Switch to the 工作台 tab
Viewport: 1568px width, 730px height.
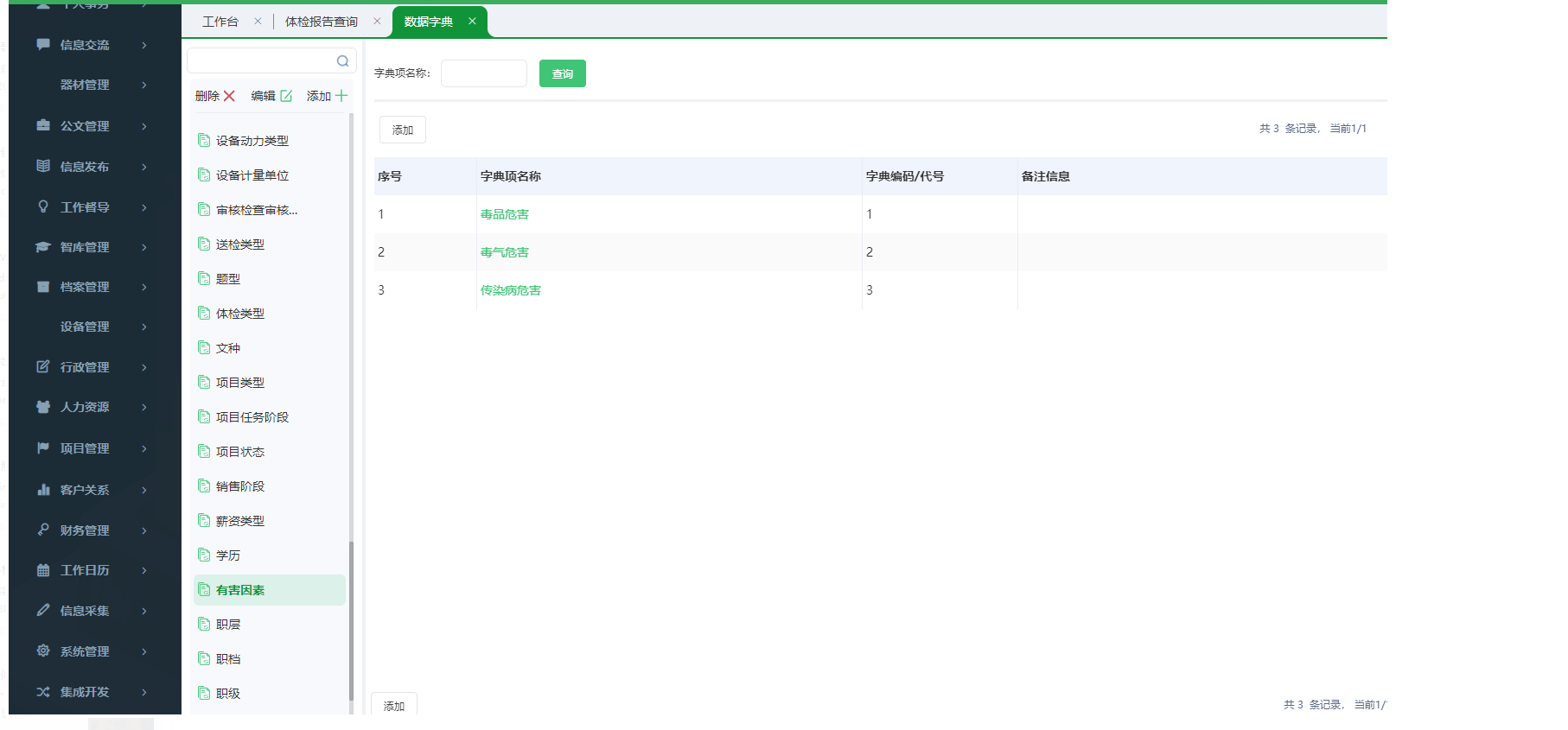point(220,22)
